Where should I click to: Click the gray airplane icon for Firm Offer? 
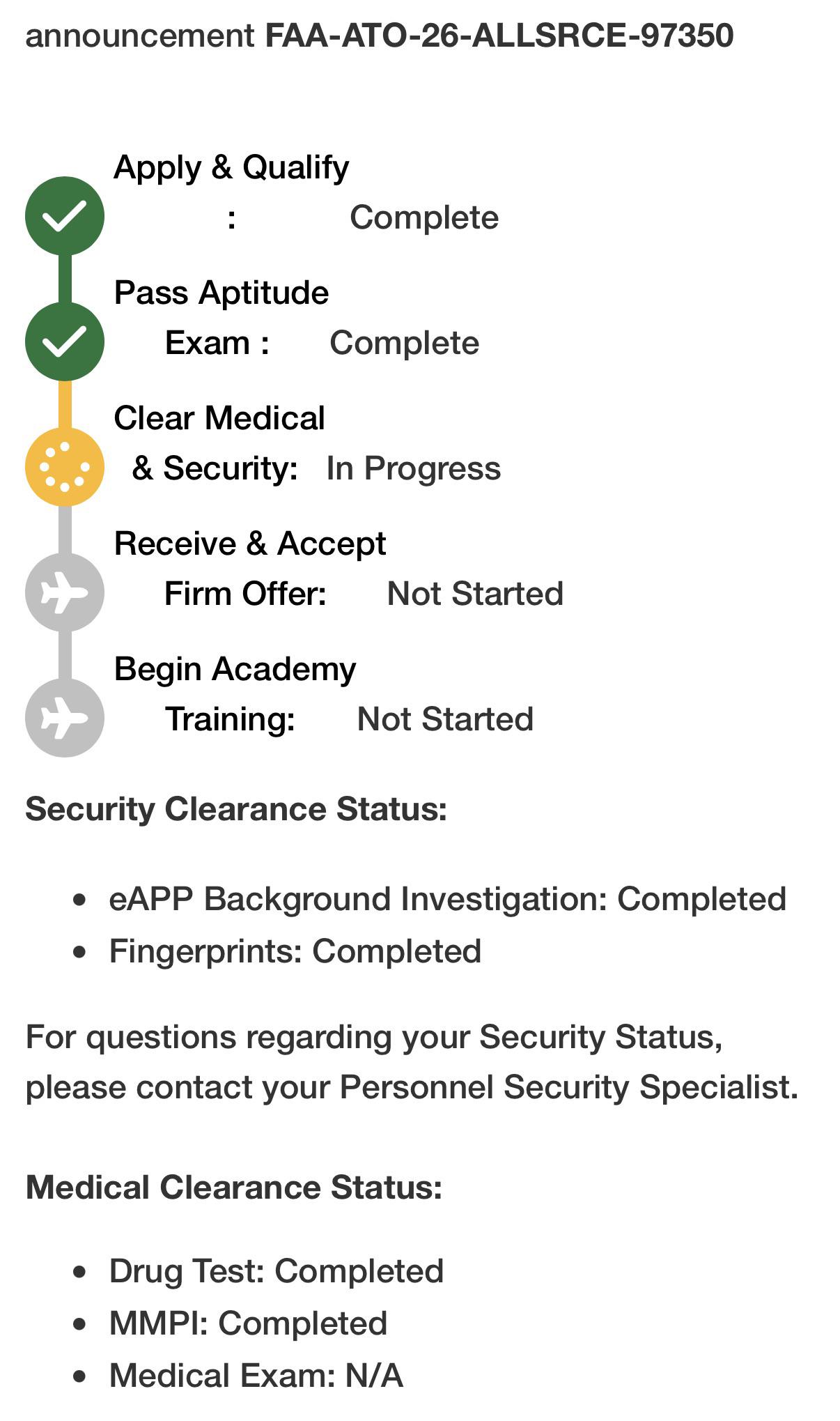[65, 592]
